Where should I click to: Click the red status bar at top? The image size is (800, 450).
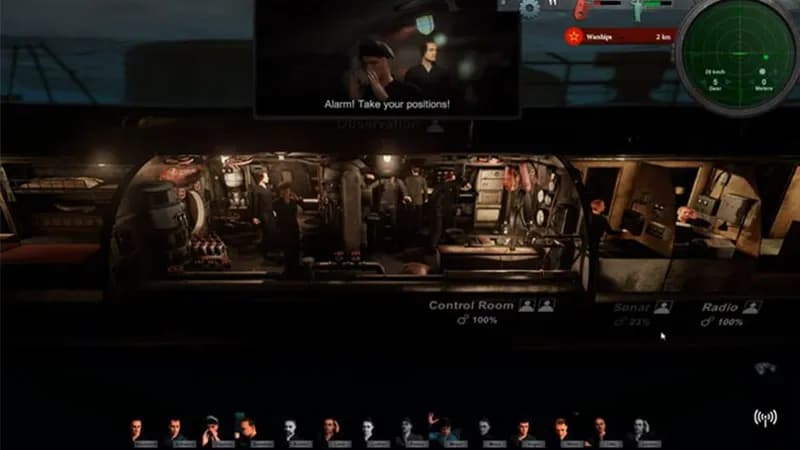coord(607,3)
